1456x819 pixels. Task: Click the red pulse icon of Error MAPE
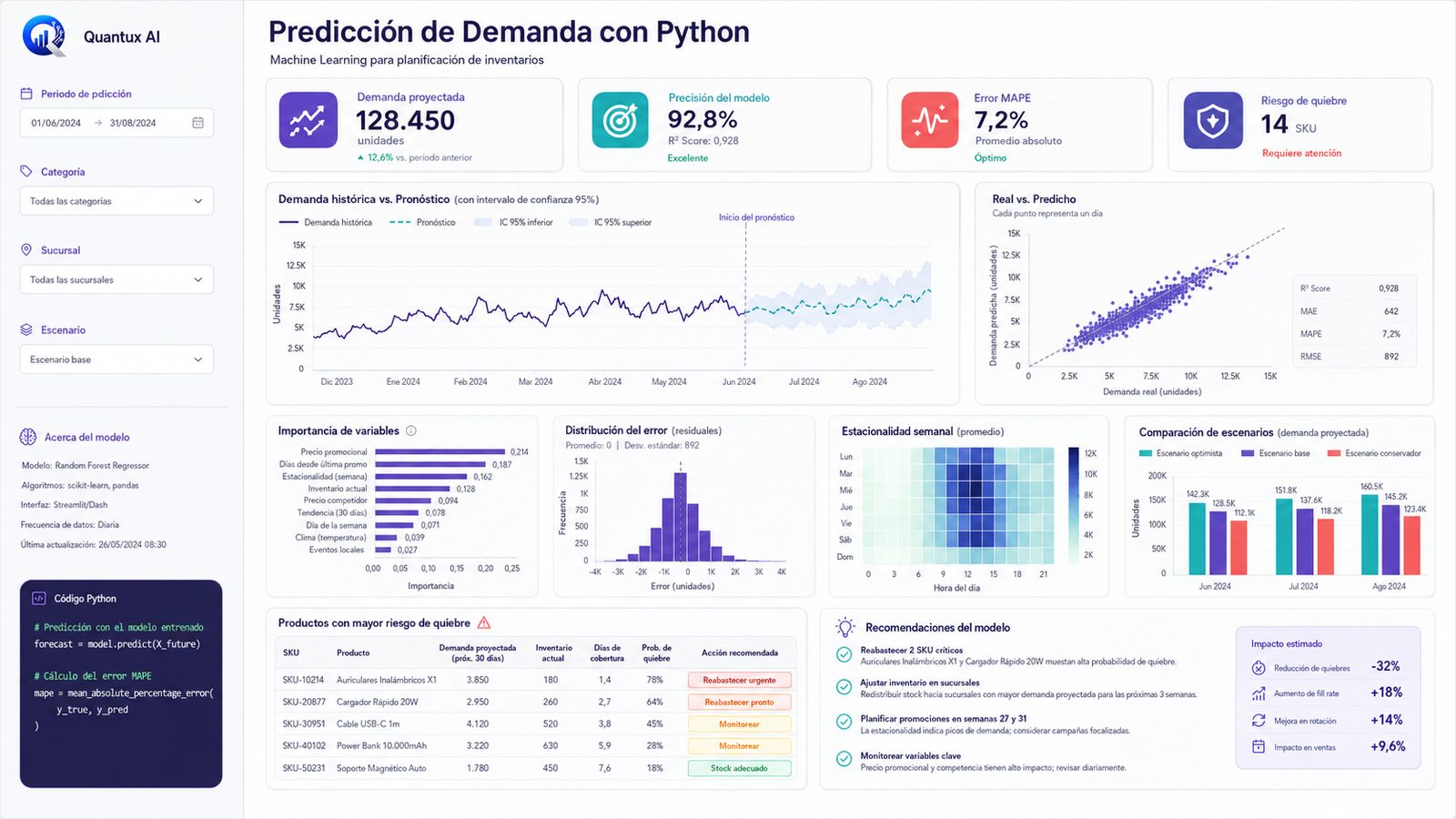(x=930, y=120)
